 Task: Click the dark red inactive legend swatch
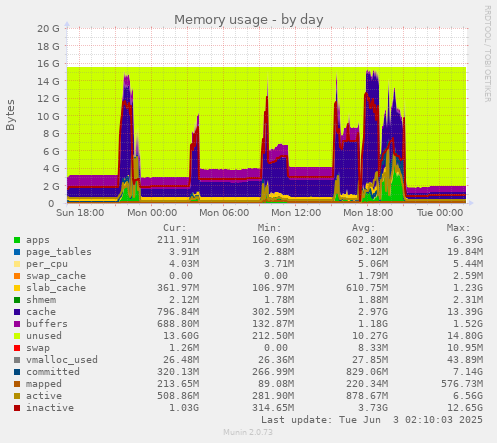coord(17,408)
